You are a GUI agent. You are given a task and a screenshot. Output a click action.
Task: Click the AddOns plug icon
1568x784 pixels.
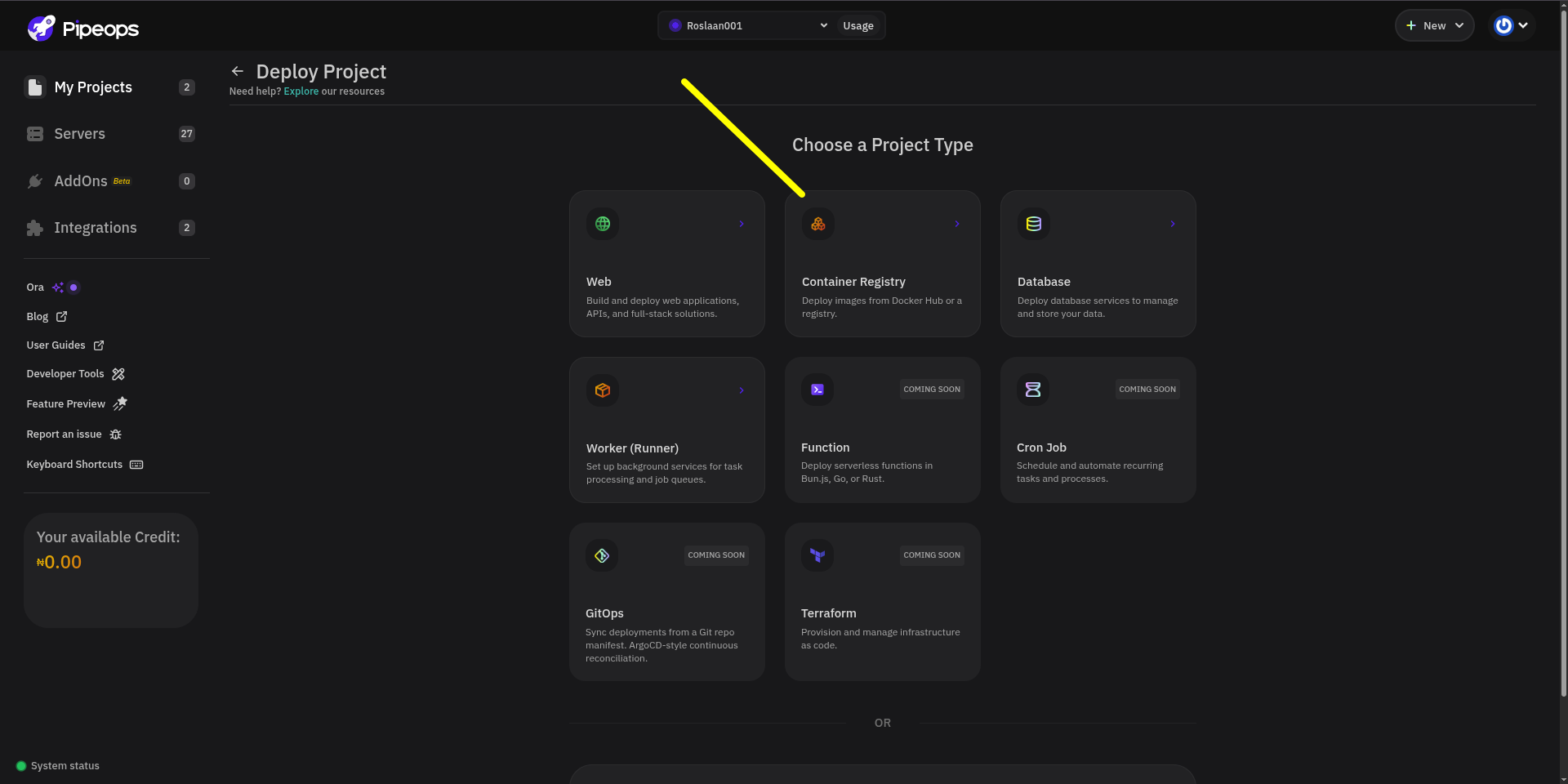click(x=35, y=181)
